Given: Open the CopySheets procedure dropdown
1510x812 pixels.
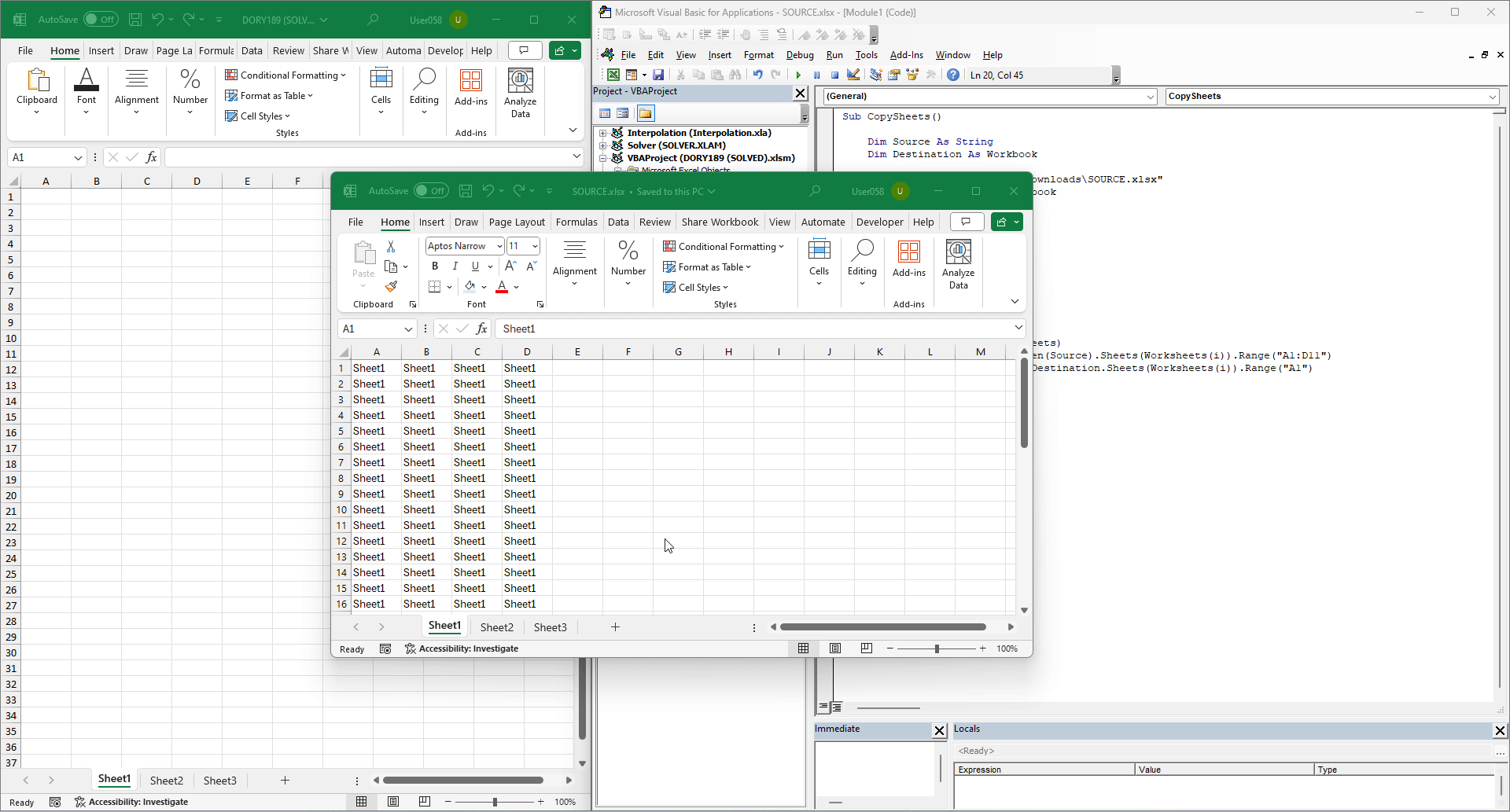Looking at the screenshot, I should 1492,97.
